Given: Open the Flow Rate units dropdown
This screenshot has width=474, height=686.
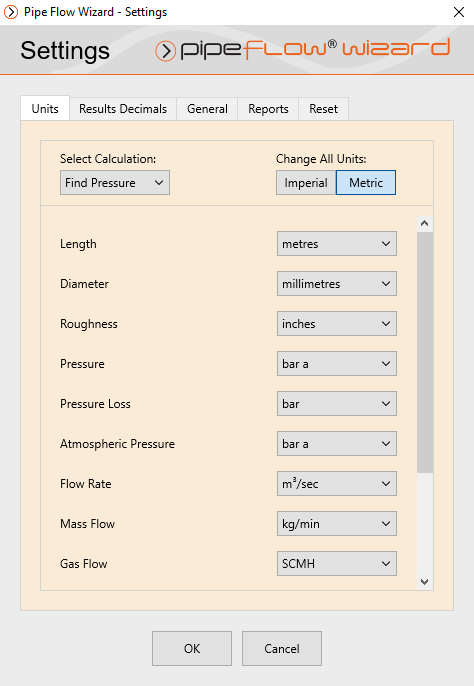Looking at the screenshot, I should coord(337,483).
